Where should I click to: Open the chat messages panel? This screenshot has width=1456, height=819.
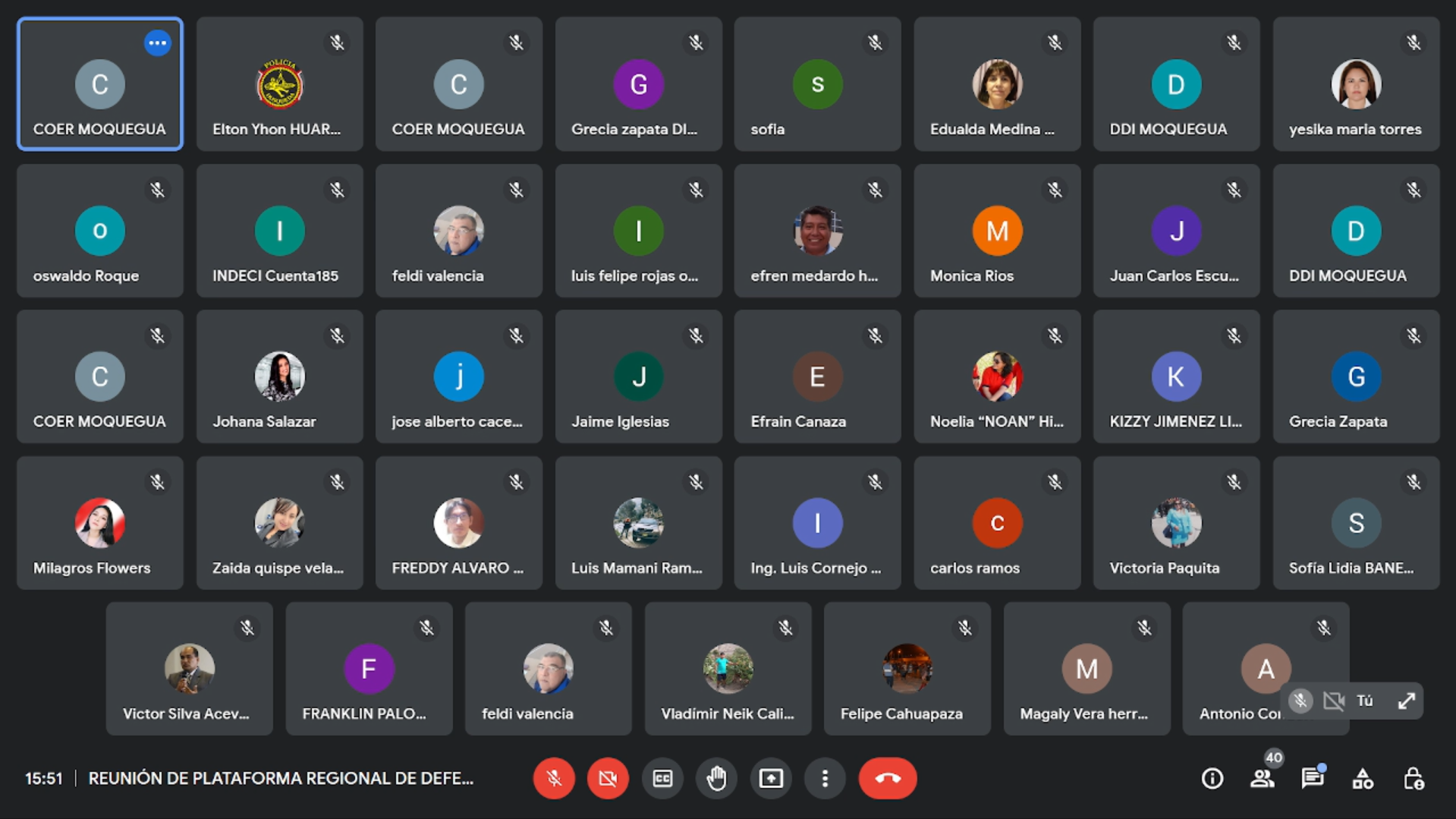(x=1313, y=778)
